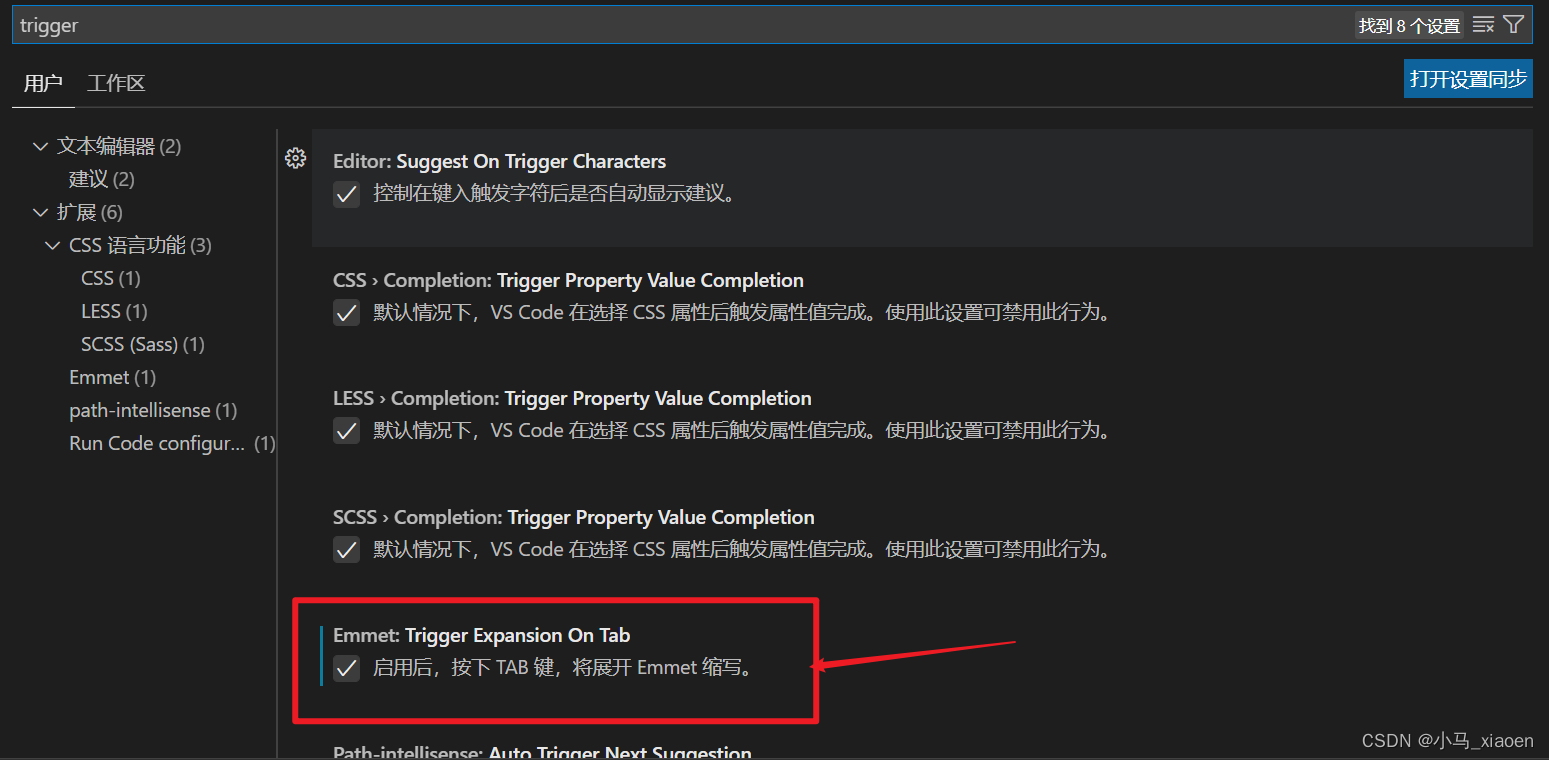
Task: Collapse the CSS 语言功能 tree group
Action: pyautogui.click(x=52, y=246)
